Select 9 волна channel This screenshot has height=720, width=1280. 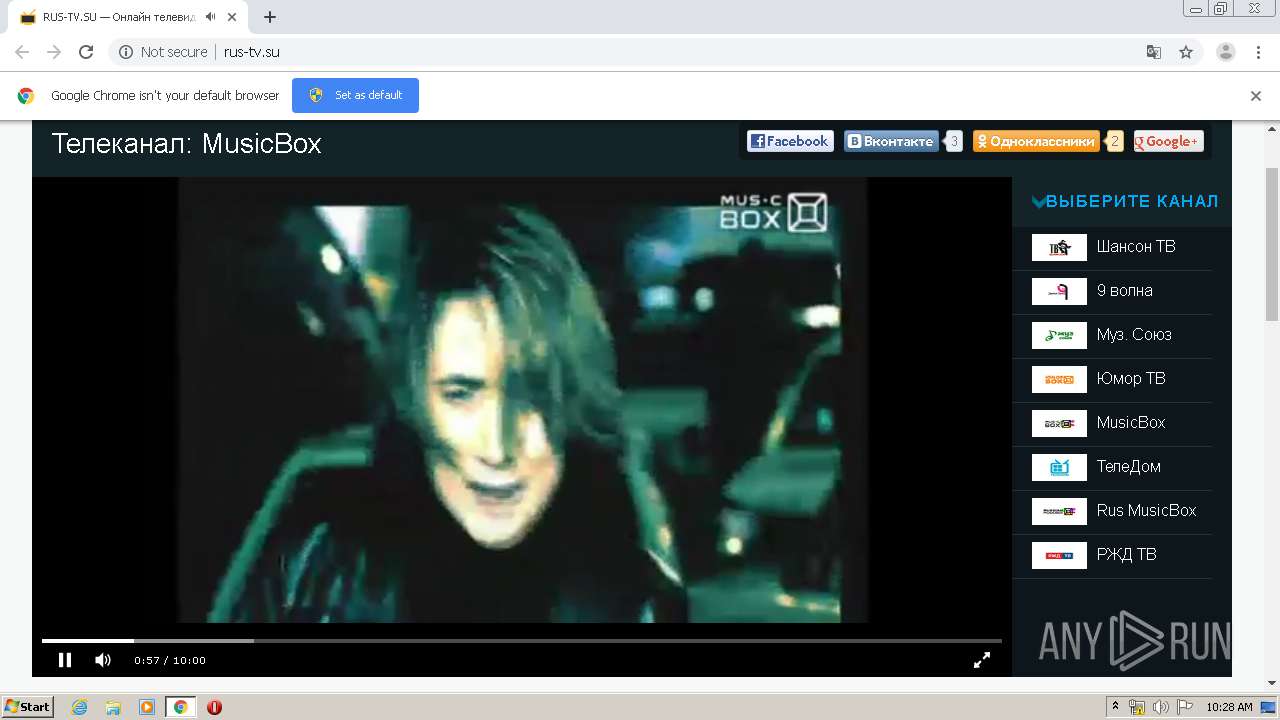1125,291
